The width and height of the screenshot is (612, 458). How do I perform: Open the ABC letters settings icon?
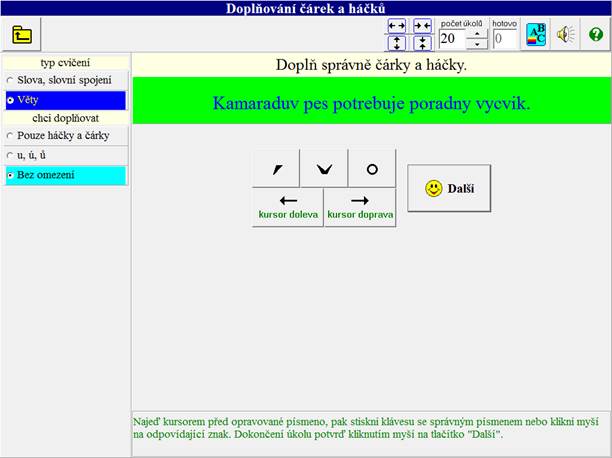pos(536,35)
